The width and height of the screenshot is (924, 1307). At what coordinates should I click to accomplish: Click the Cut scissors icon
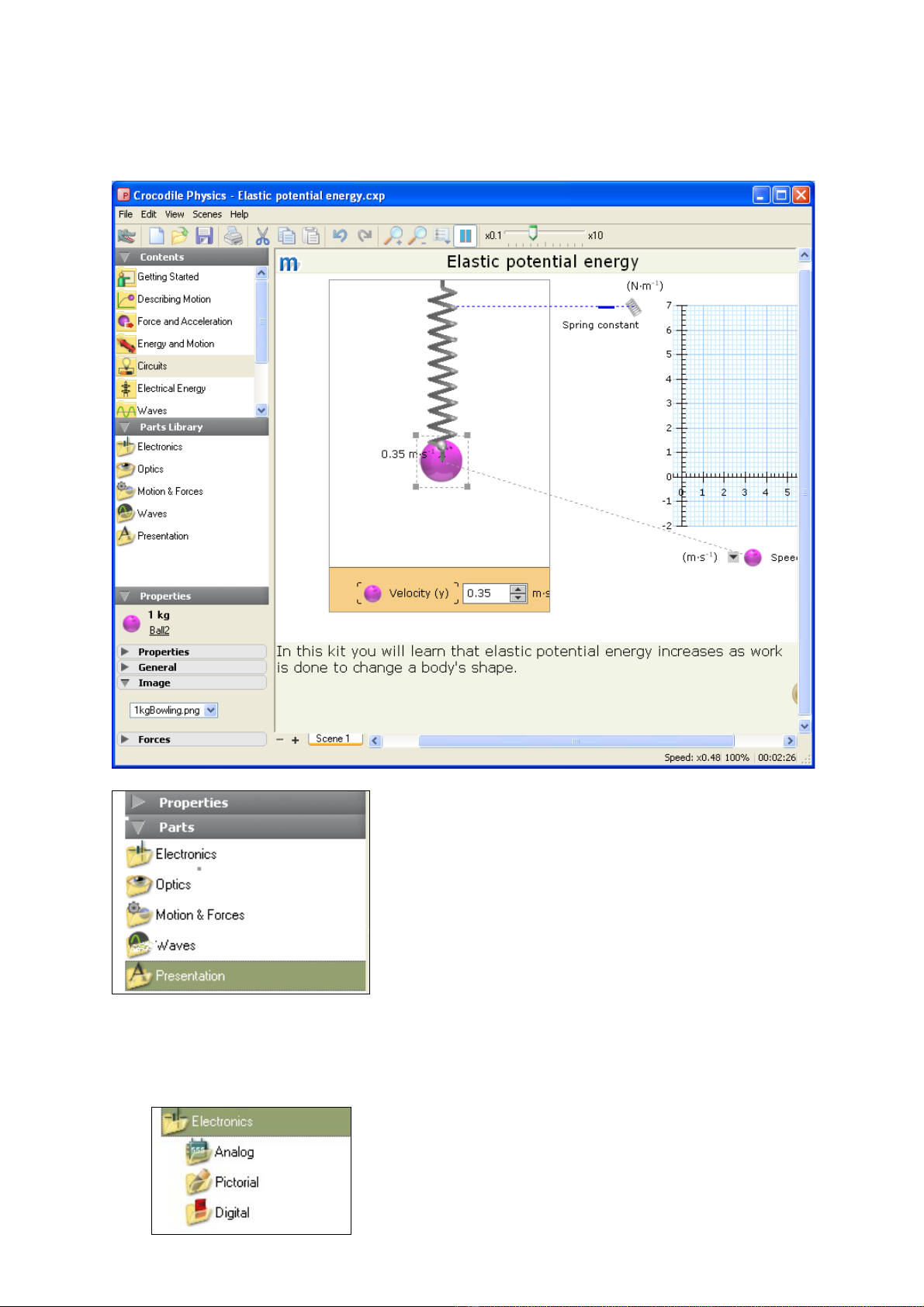tap(262, 236)
